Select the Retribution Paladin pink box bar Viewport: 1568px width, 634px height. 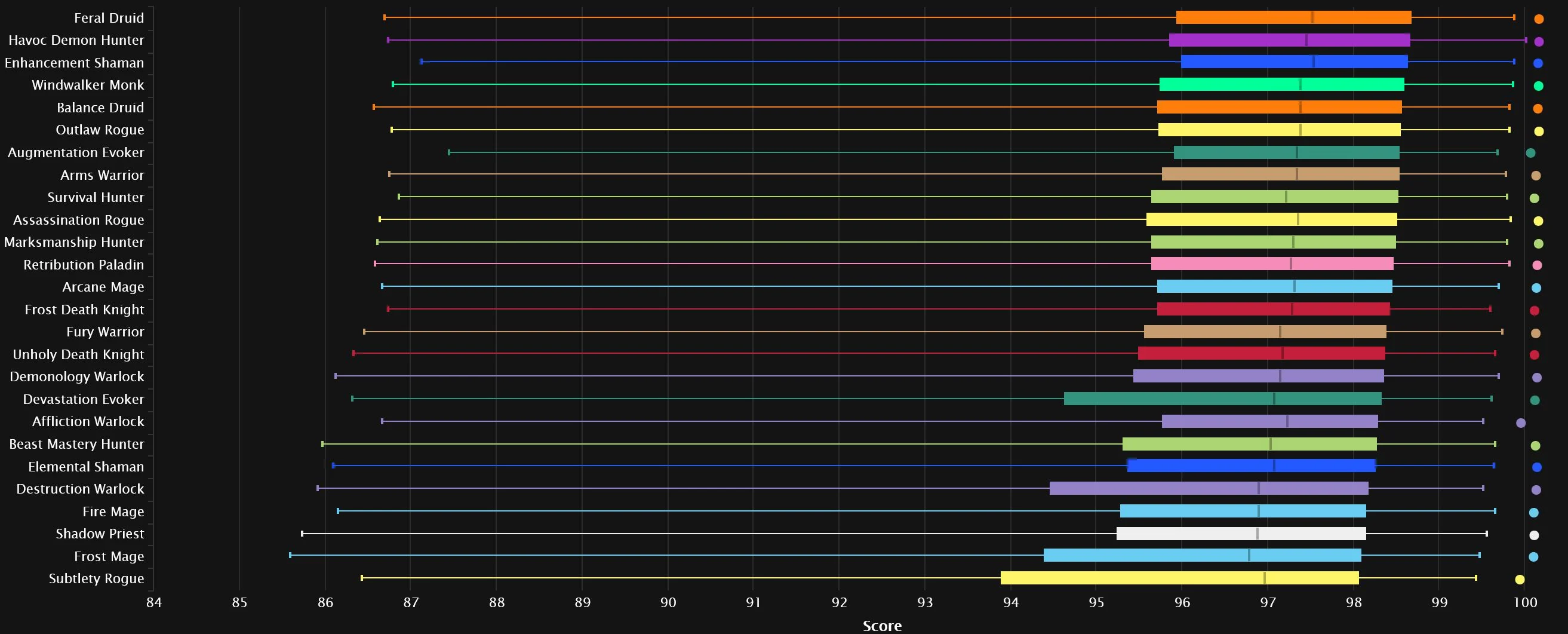(1272, 264)
